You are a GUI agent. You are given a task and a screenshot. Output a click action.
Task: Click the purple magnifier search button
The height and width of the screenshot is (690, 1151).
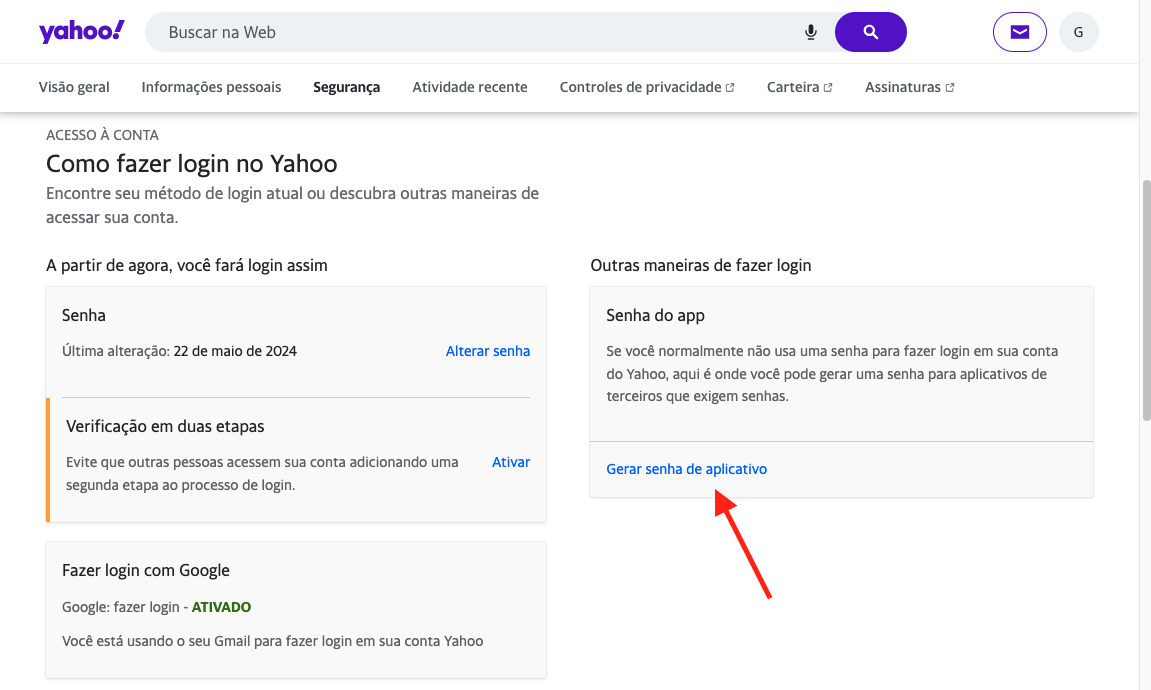tap(871, 32)
